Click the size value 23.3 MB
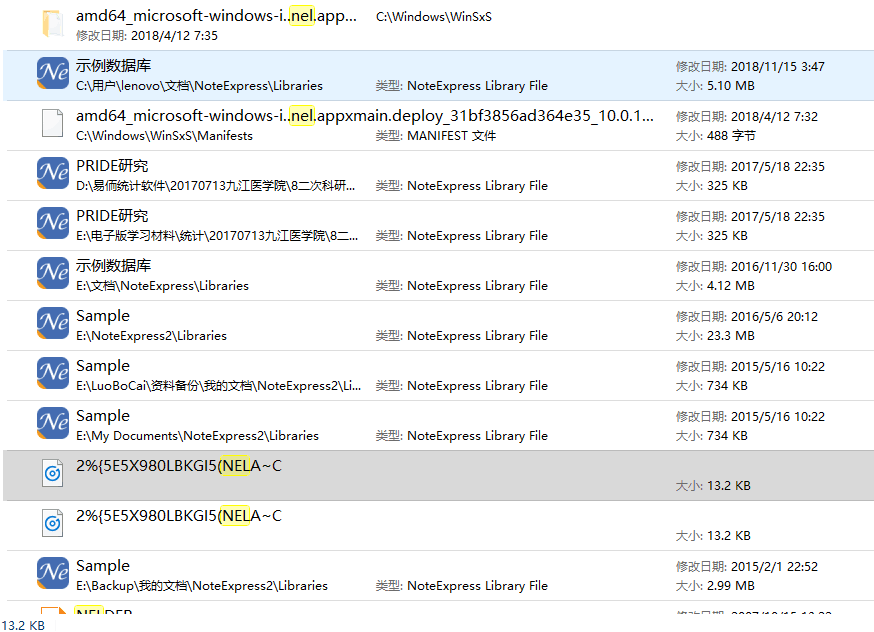This screenshot has height=632, width=874. click(x=731, y=336)
